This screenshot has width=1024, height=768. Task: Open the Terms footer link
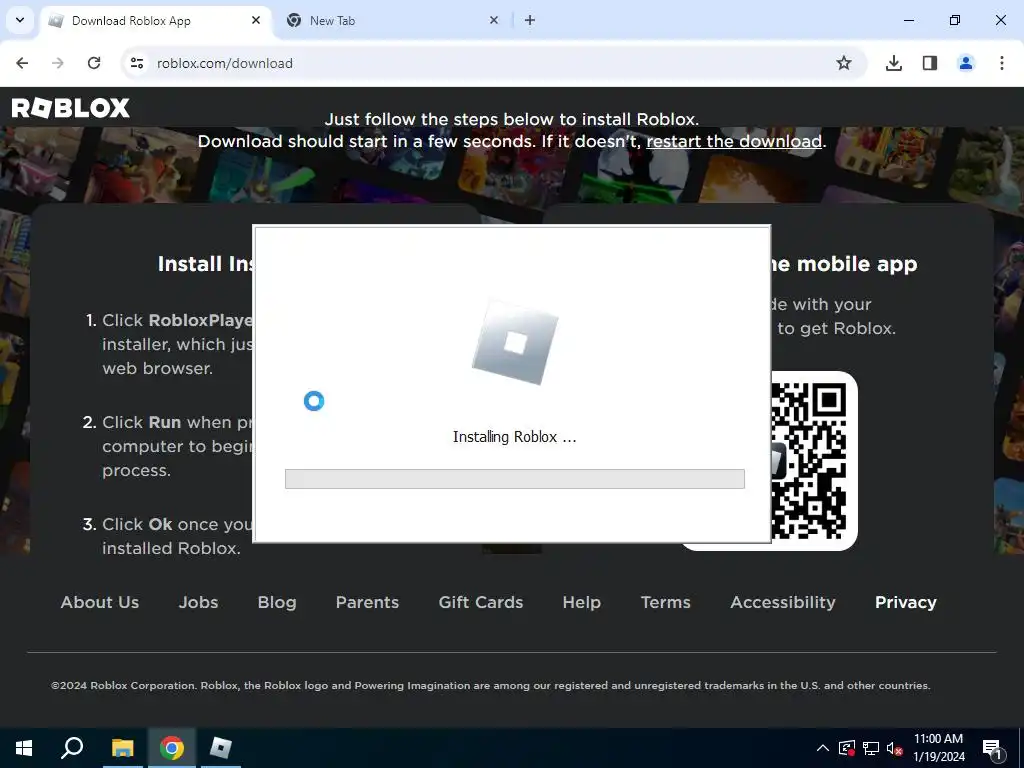click(665, 602)
